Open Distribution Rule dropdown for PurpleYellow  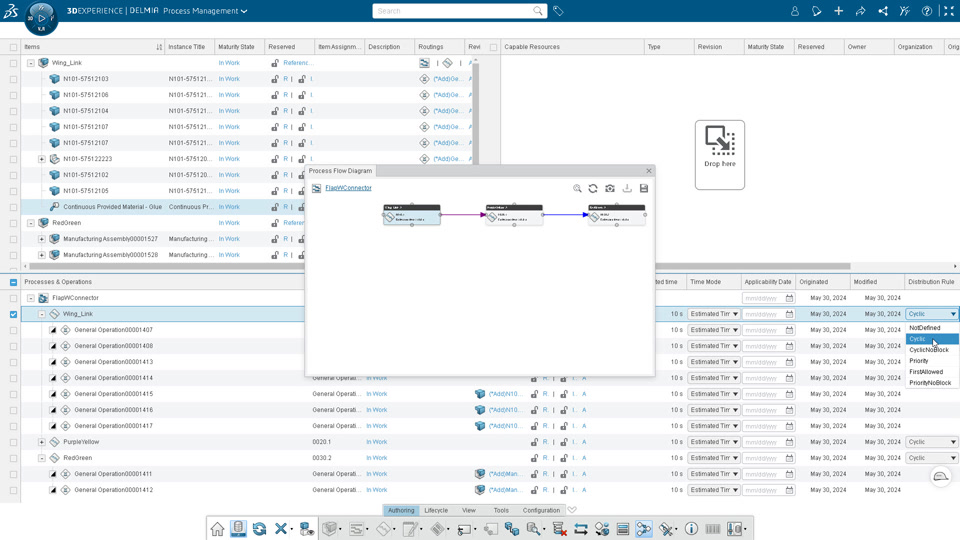point(931,442)
